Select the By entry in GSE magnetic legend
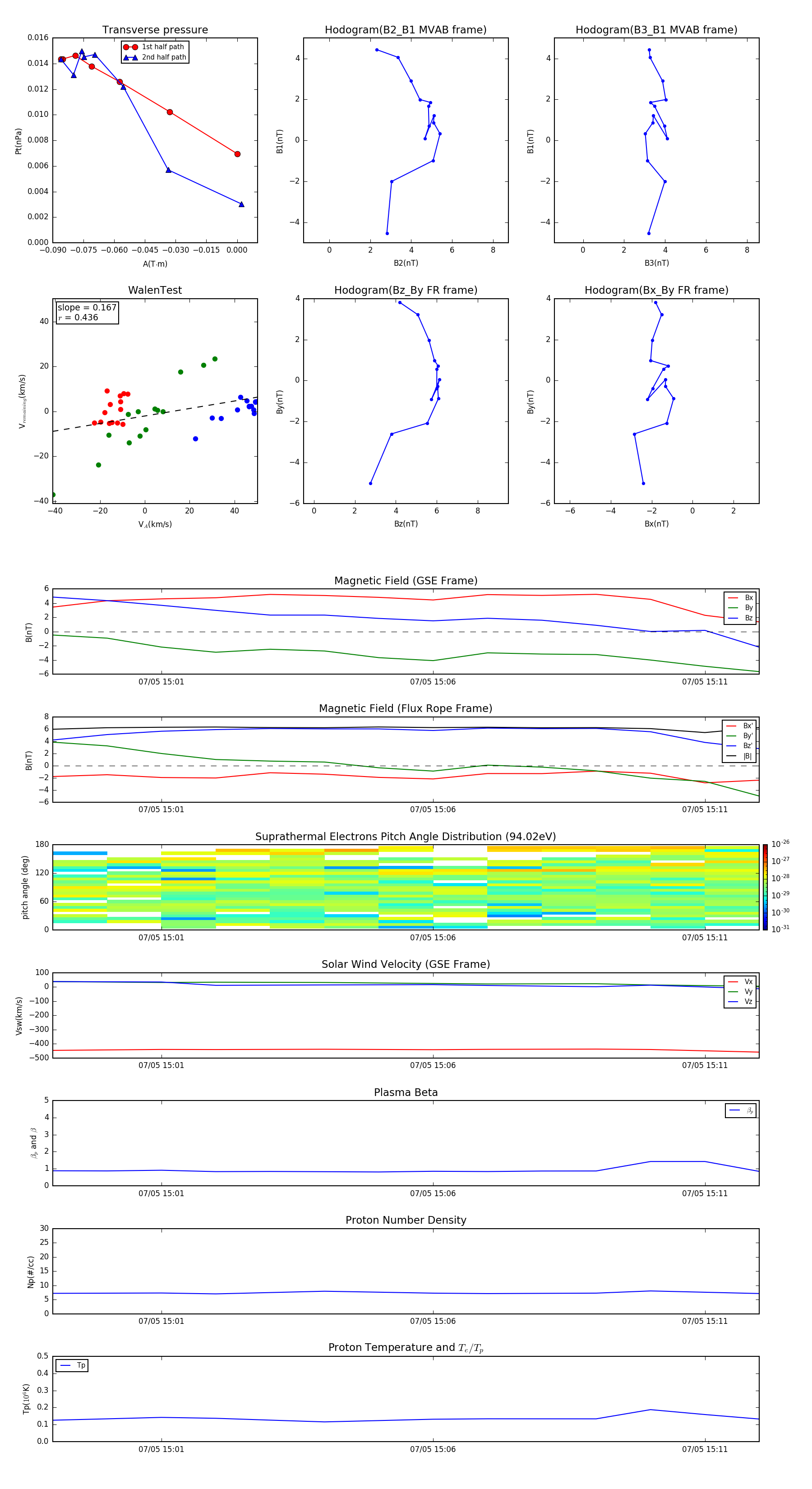Screen dimensions: 812x1489 (740, 607)
